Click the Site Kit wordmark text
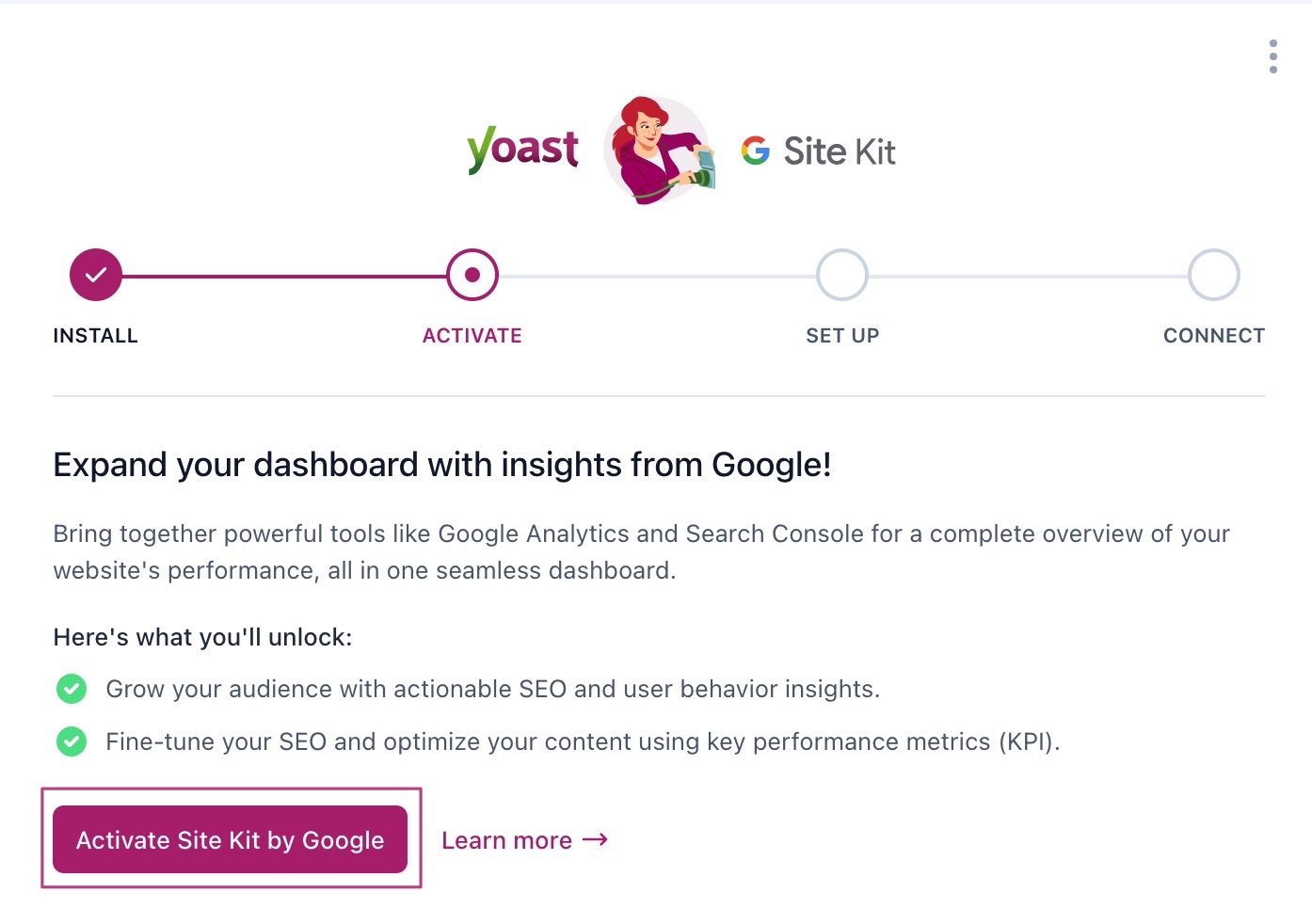 pos(840,151)
